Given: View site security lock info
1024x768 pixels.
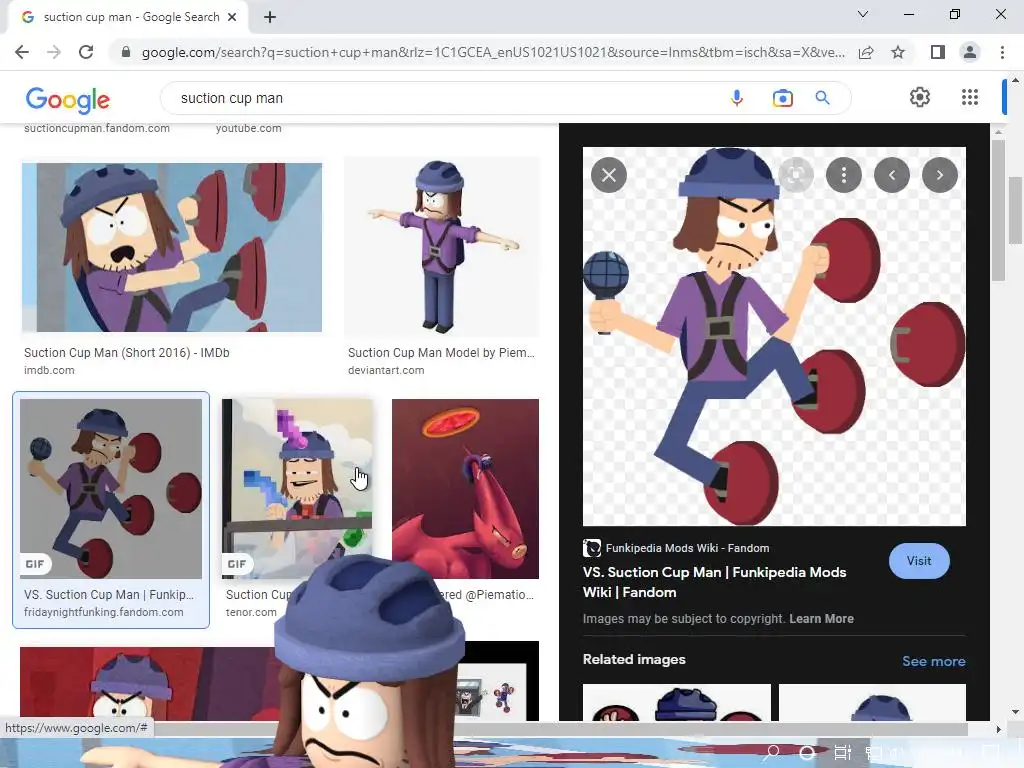Looking at the screenshot, I should 125,52.
